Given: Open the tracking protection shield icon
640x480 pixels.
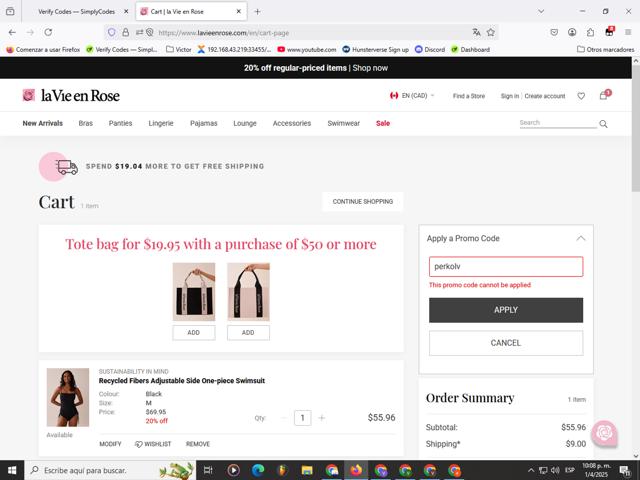Looking at the screenshot, I should (111, 32).
